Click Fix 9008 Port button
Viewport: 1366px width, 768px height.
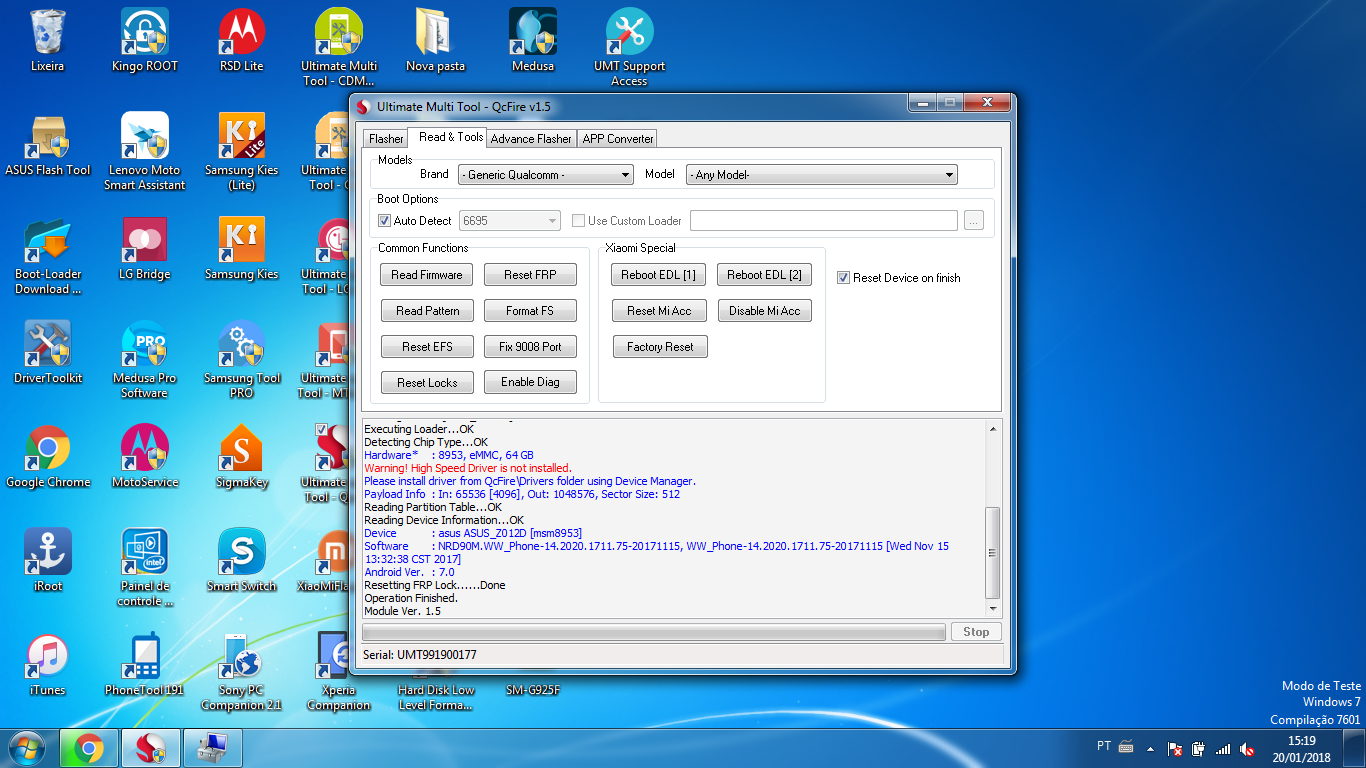click(x=530, y=347)
